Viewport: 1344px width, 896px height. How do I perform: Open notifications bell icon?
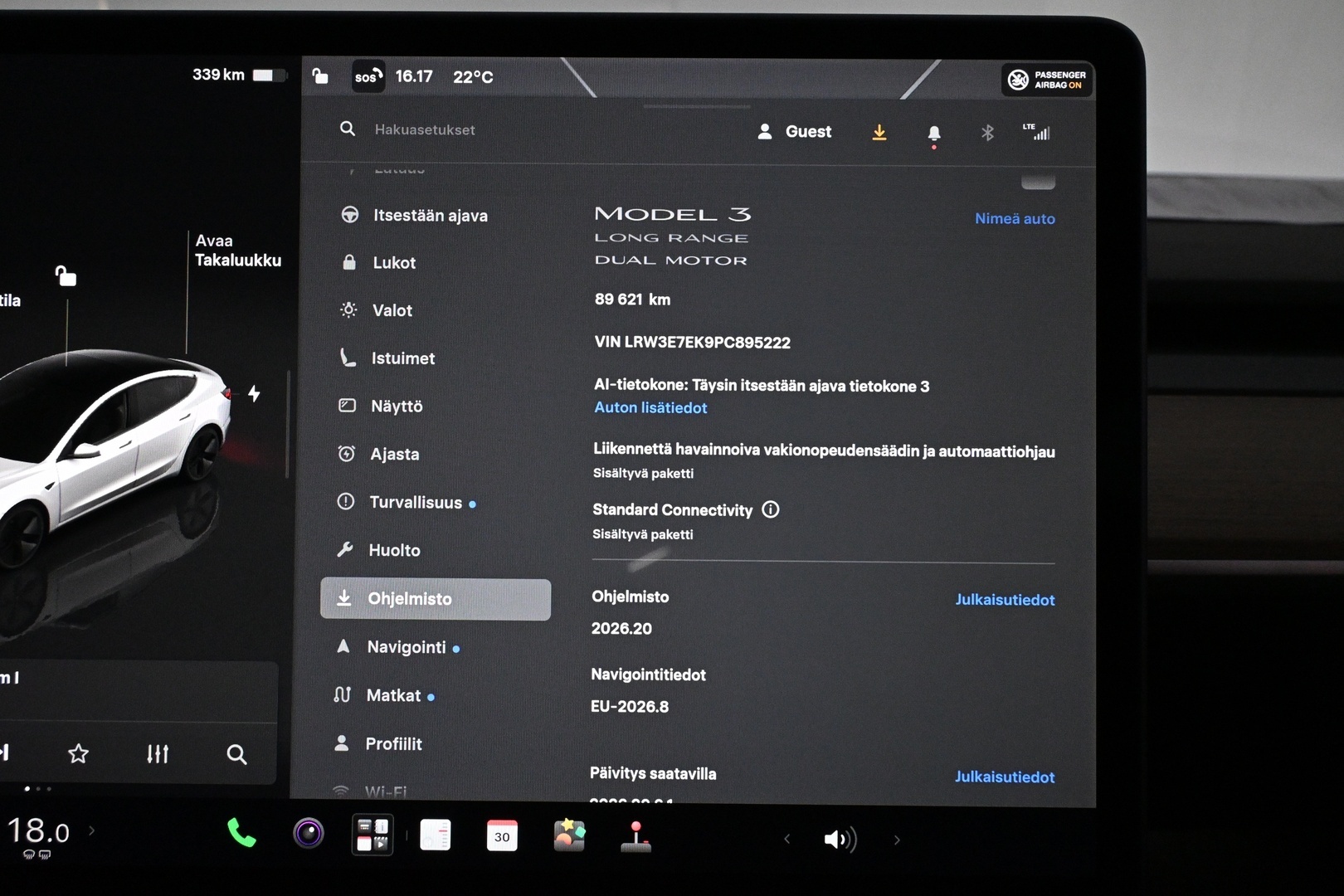934,134
